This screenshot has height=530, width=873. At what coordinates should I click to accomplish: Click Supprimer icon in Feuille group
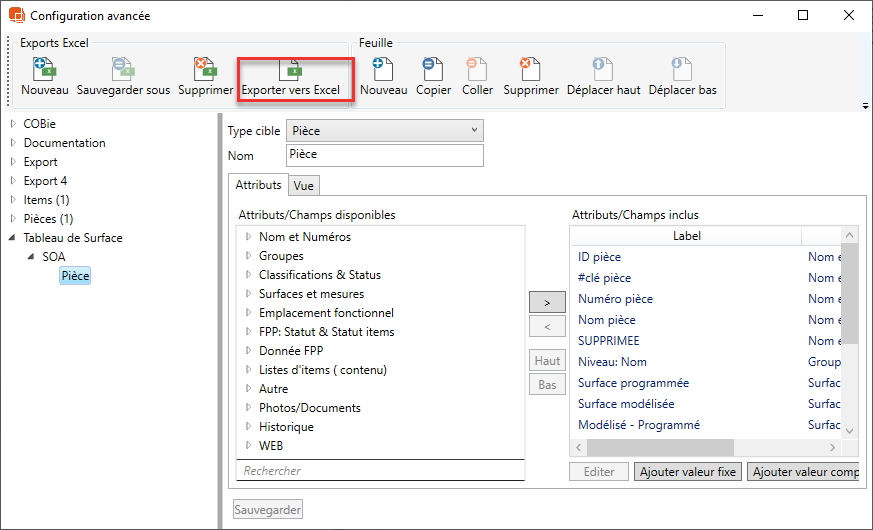tap(530, 69)
